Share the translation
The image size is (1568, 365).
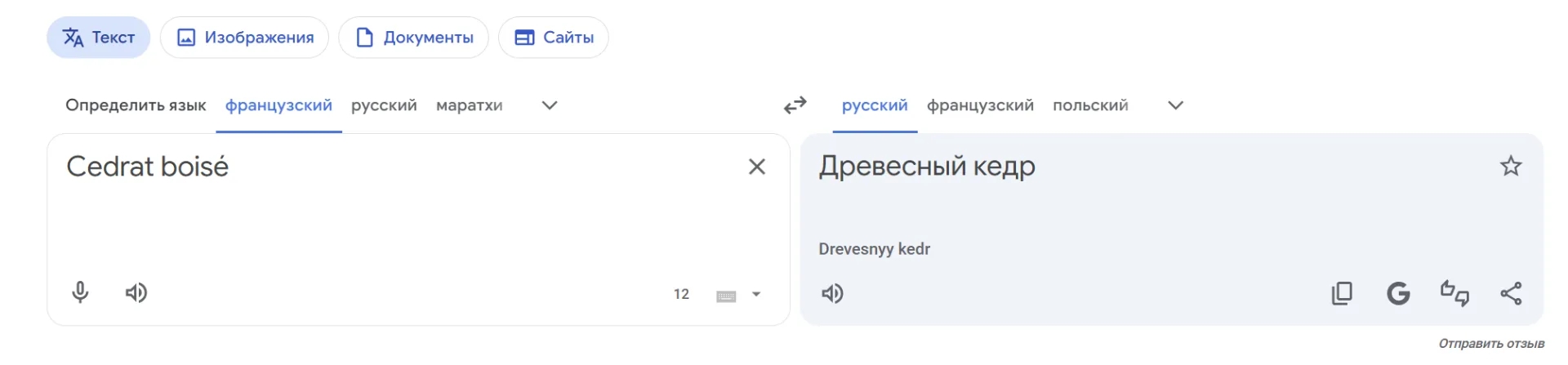pyautogui.click(x=1511, y=293)
